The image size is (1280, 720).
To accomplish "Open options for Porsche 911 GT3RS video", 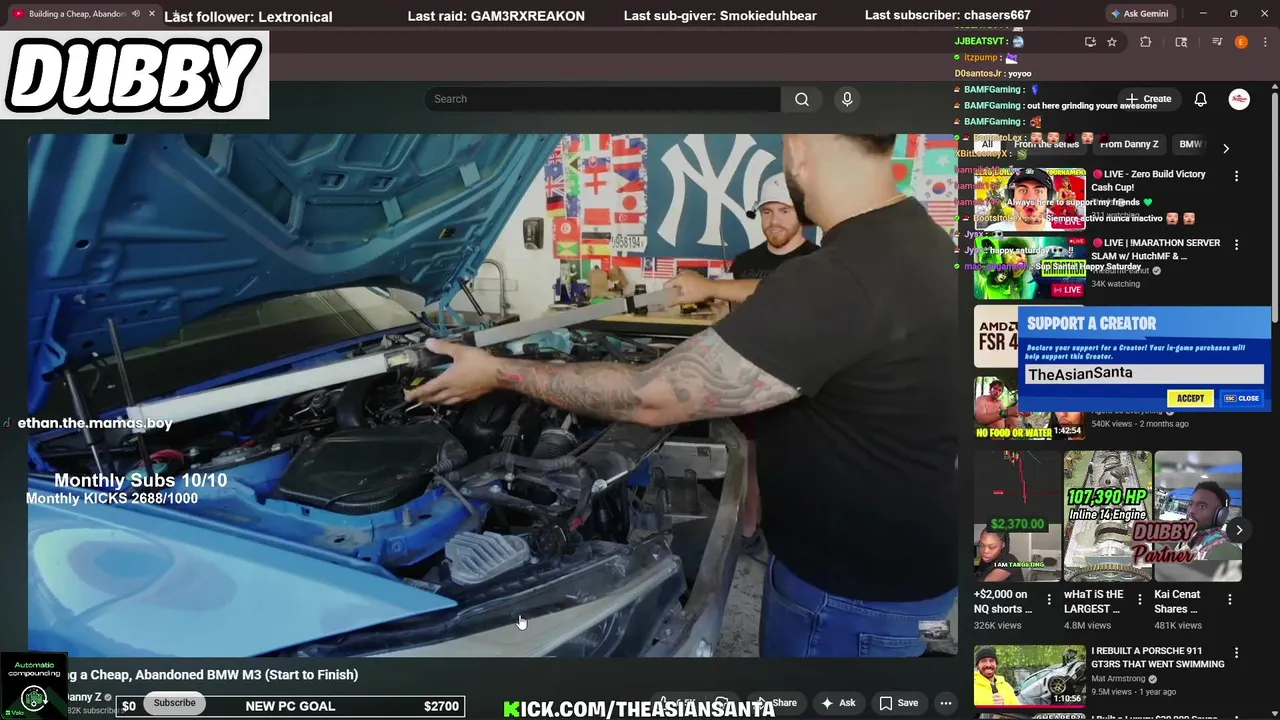I will point(1236,654).
